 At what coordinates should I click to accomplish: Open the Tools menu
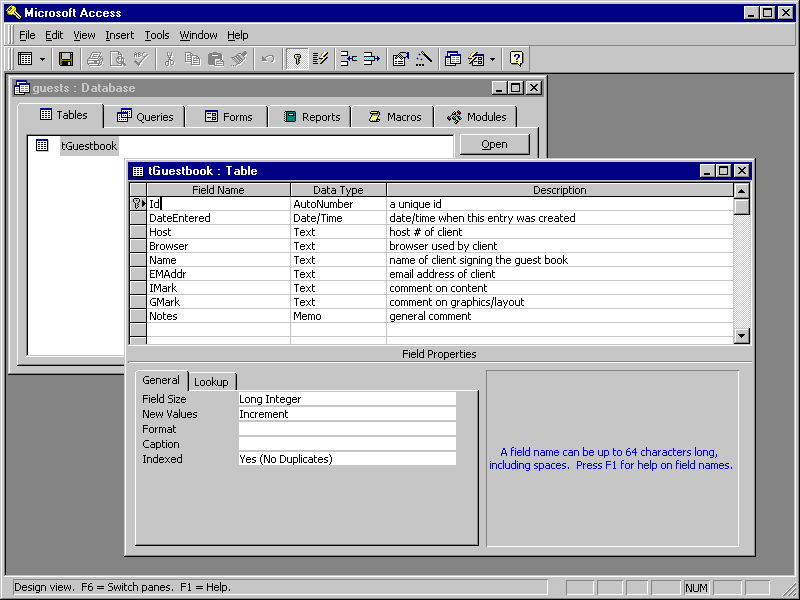(157, 35)
